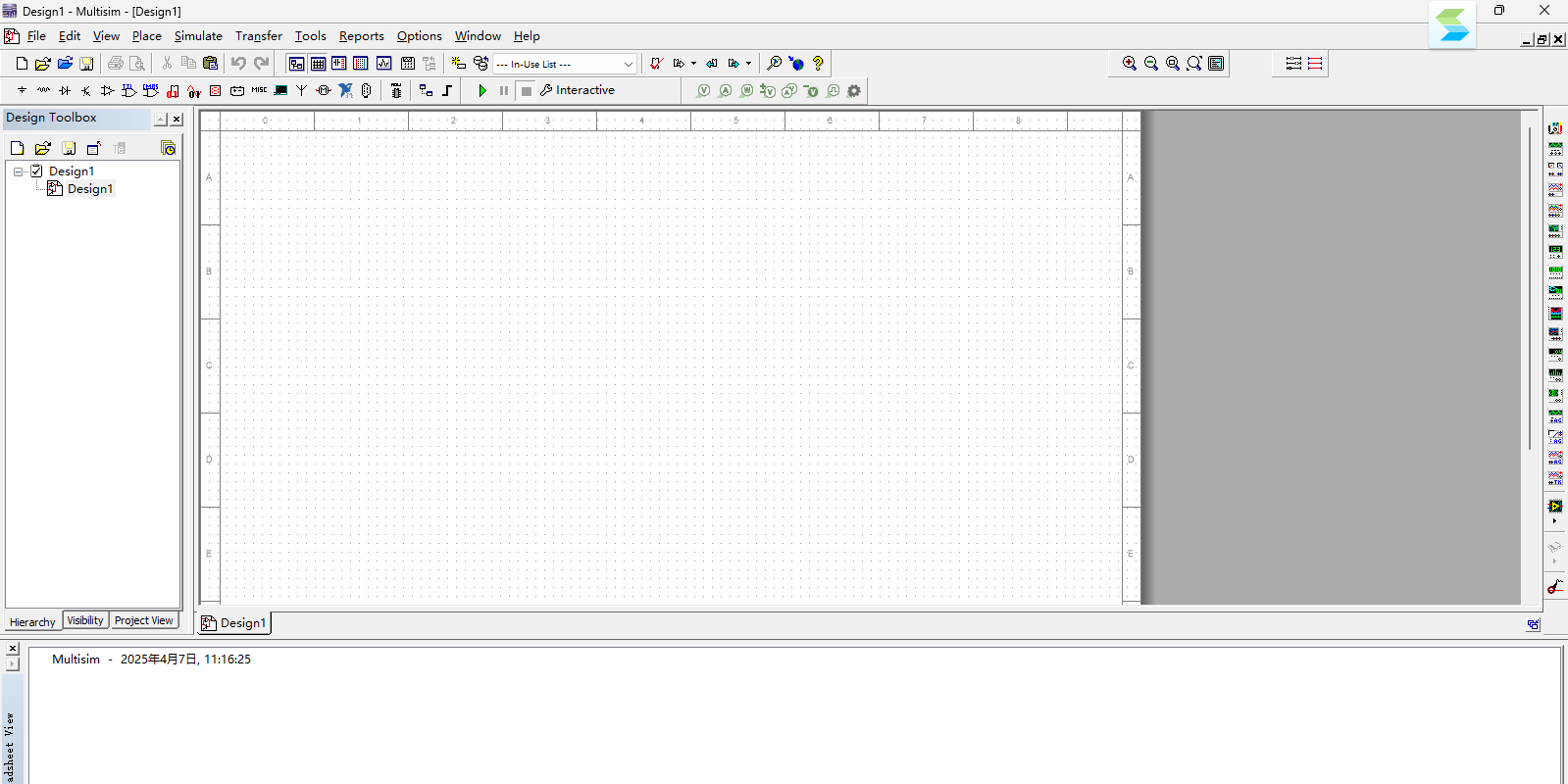Place CMOS component icon
This screenshot has height=784, width=1568.
[151, 90]
